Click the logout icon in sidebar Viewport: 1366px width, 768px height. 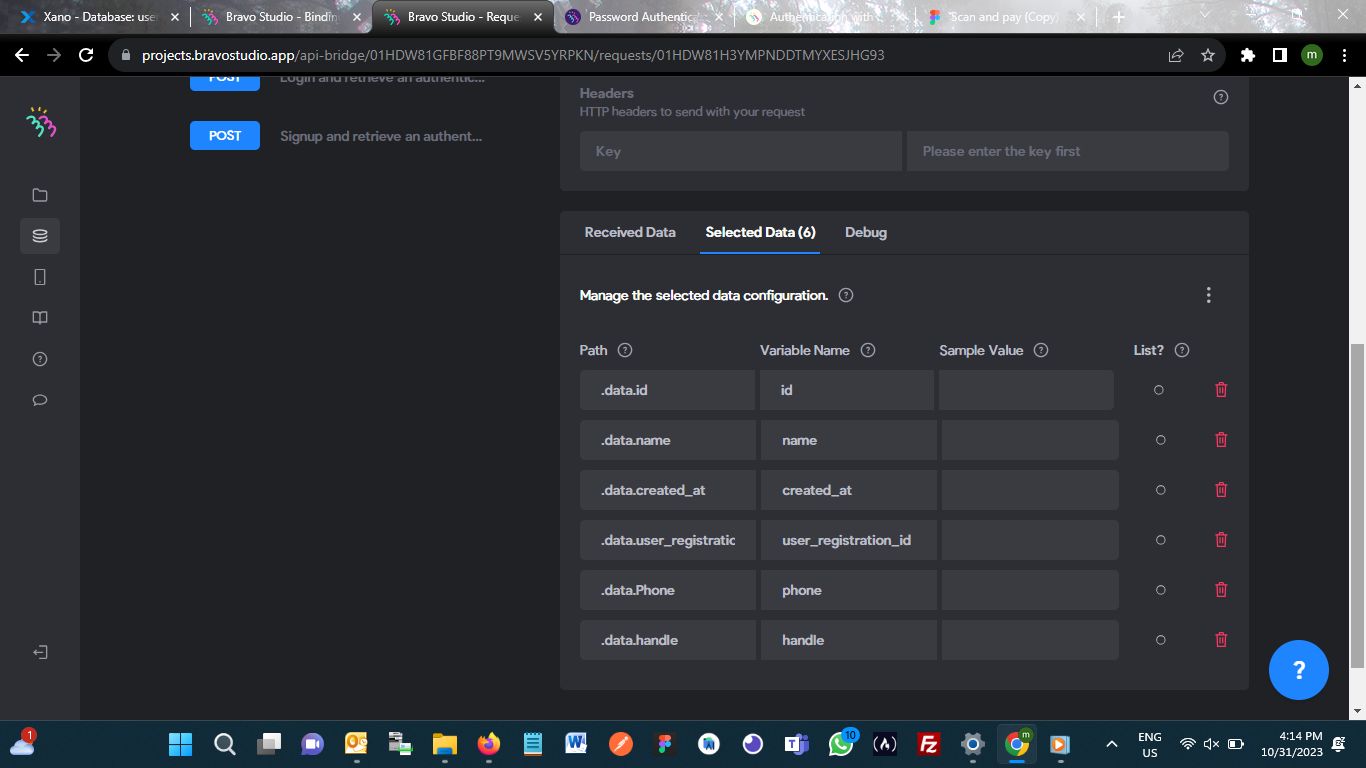pos(40,652)
